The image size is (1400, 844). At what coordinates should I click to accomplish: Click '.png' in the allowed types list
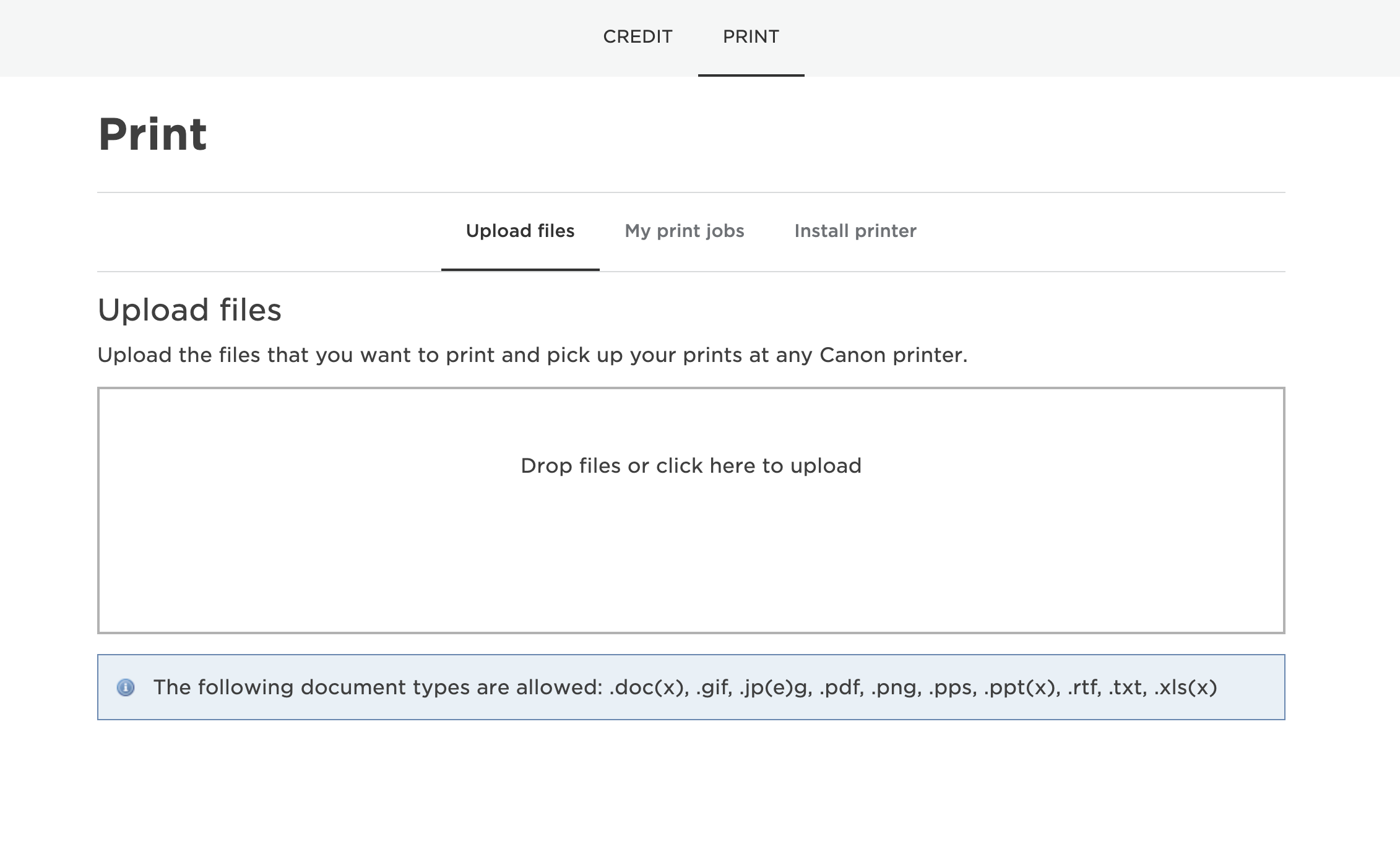(896, 687)
